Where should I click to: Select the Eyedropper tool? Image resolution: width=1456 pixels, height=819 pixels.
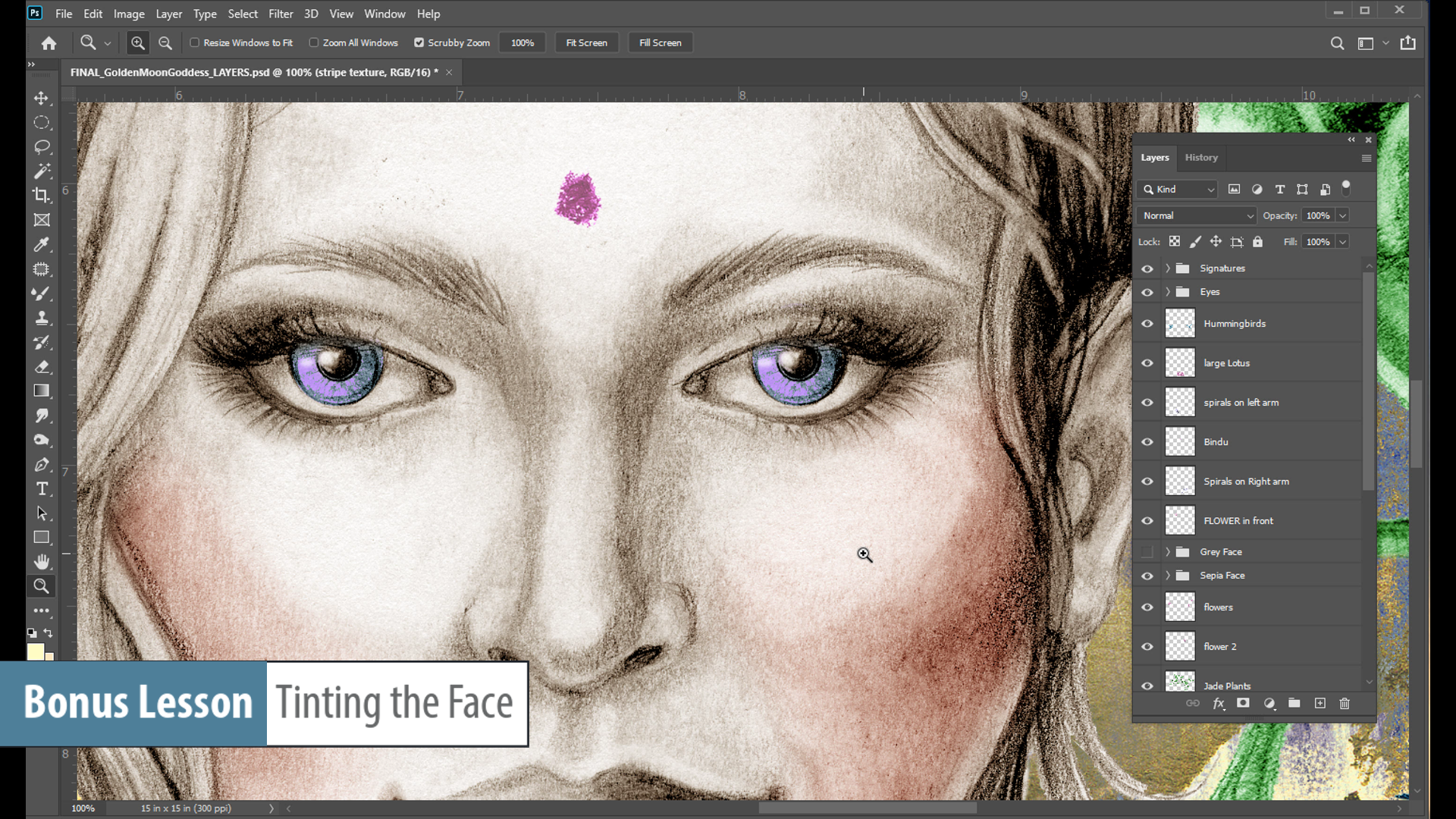click(42, 244)
